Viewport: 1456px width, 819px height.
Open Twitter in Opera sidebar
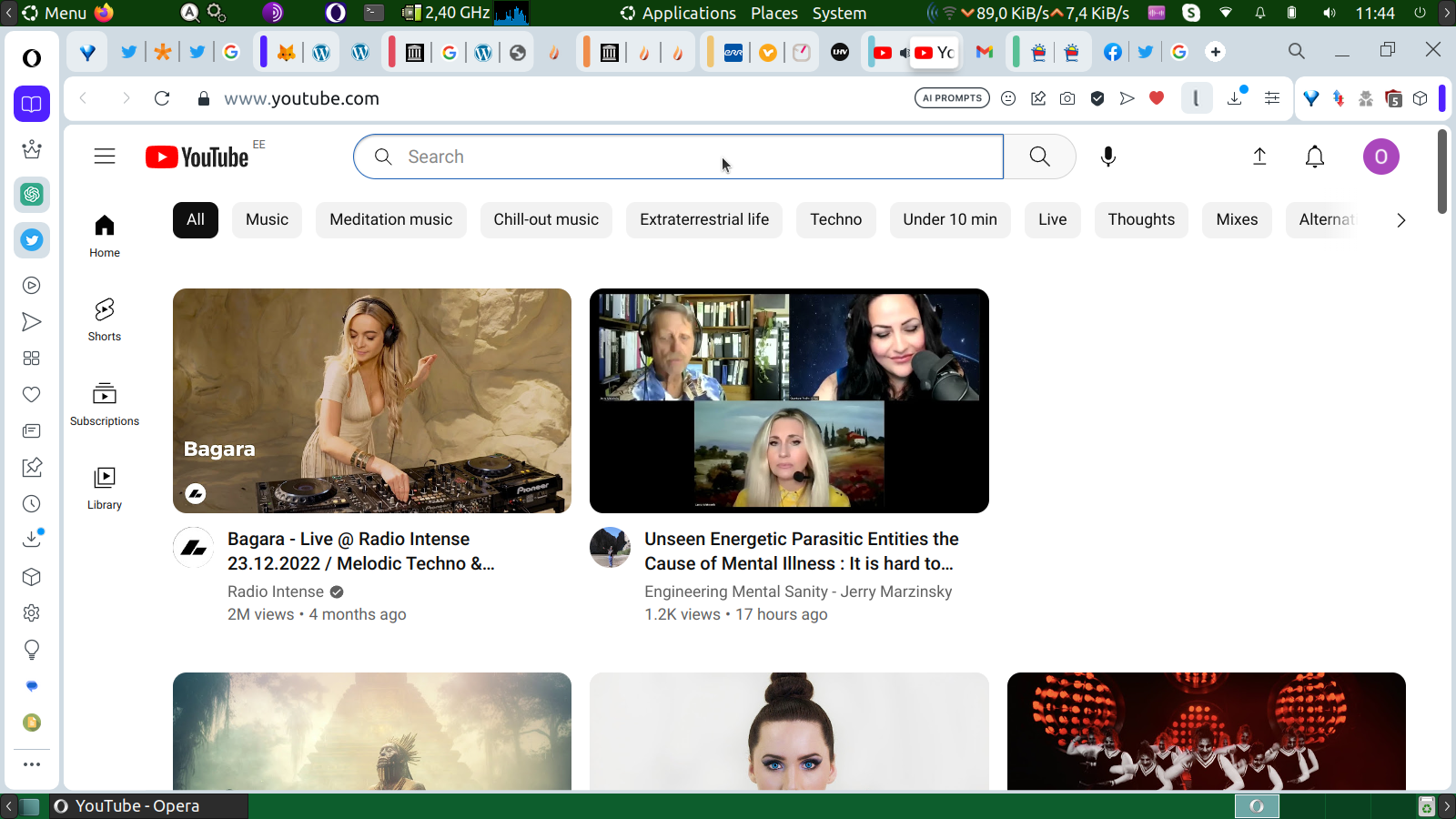(x=32, y=240)
